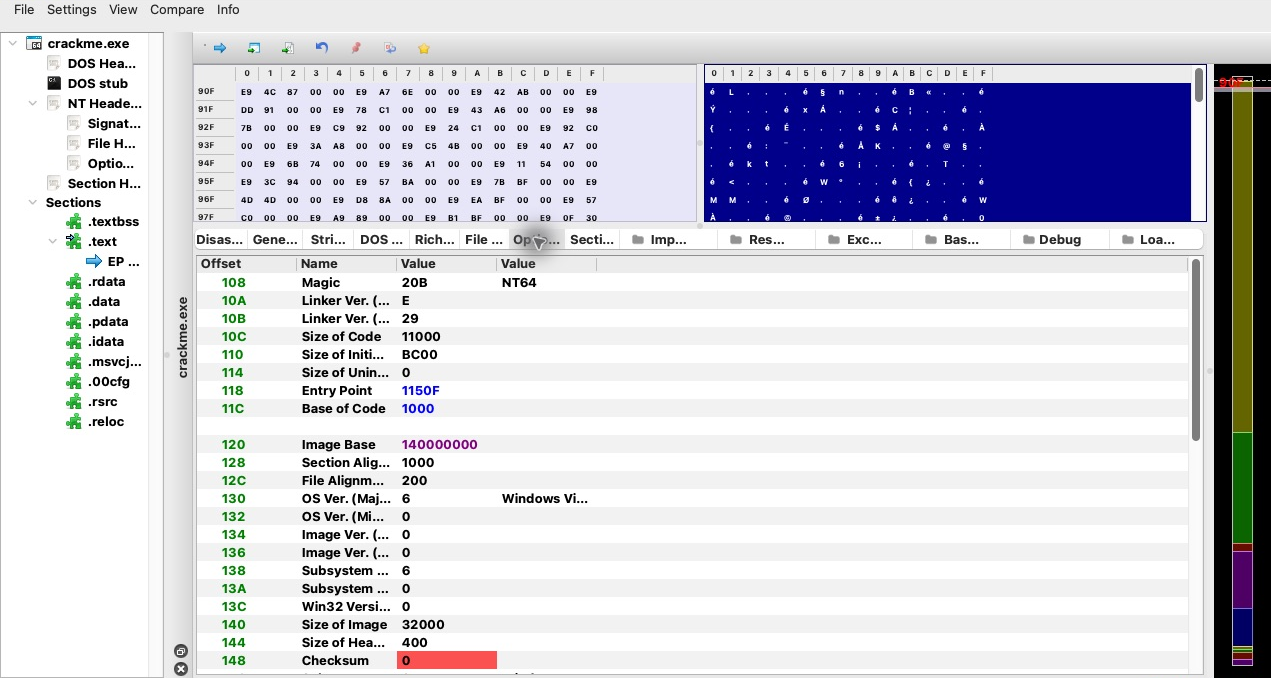This screenshot has height=678, width=1271.
Task: Click the optional header table vertical scrollbar
Action: (x=1195, y=349)
